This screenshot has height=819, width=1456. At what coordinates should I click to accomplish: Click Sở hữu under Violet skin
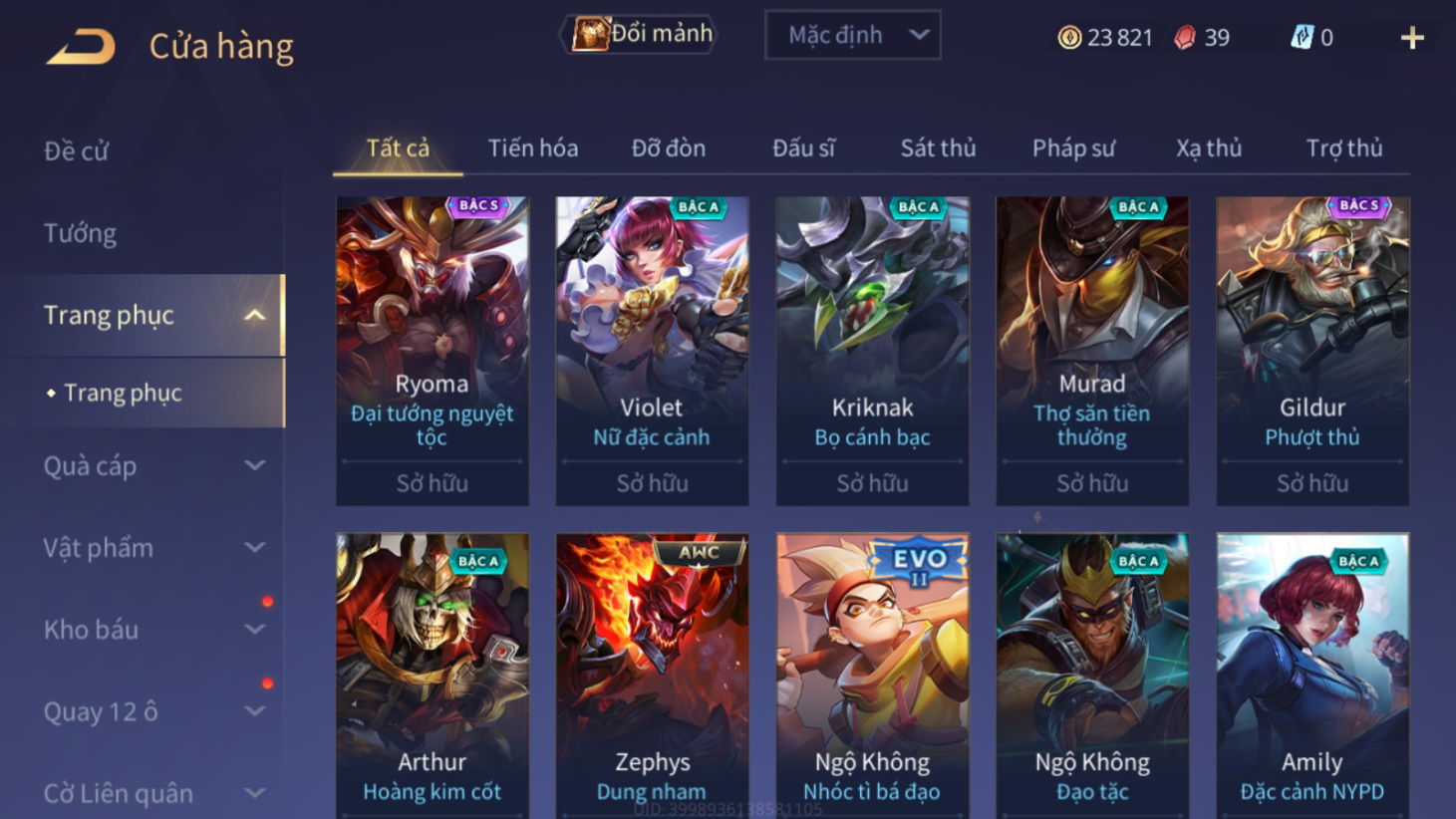coord(652,483)
